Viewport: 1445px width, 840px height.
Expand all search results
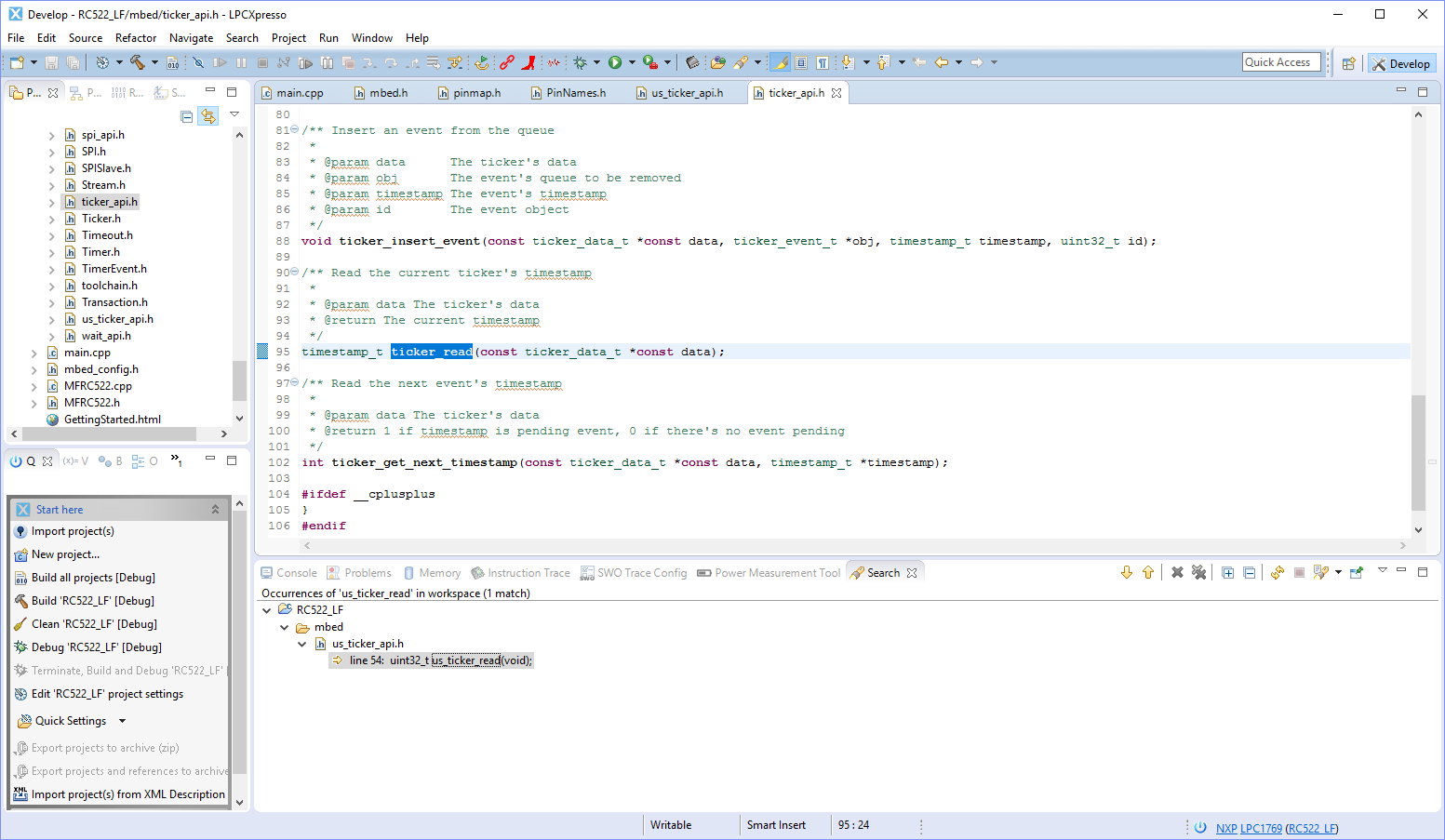(1228, 572)
